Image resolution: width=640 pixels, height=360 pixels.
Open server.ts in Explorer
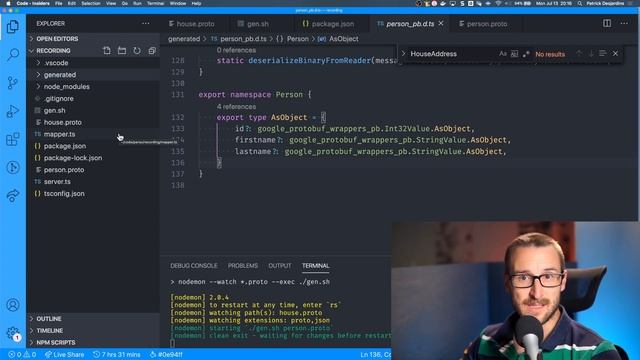tap(93, 181)
